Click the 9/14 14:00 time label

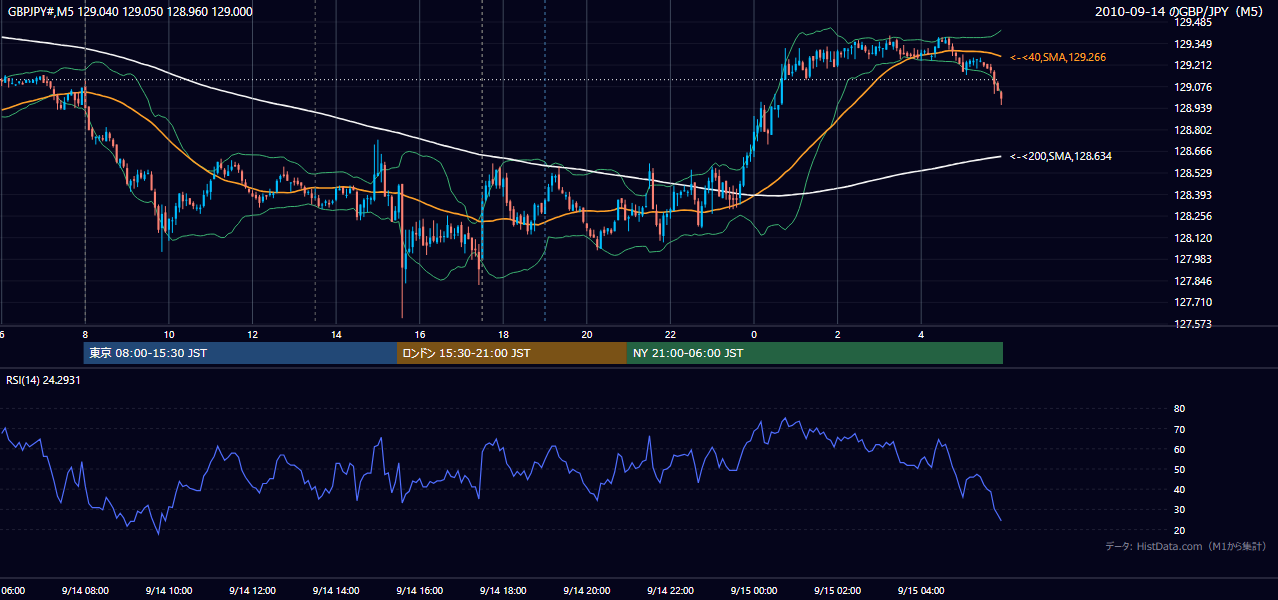click(335, 591)
